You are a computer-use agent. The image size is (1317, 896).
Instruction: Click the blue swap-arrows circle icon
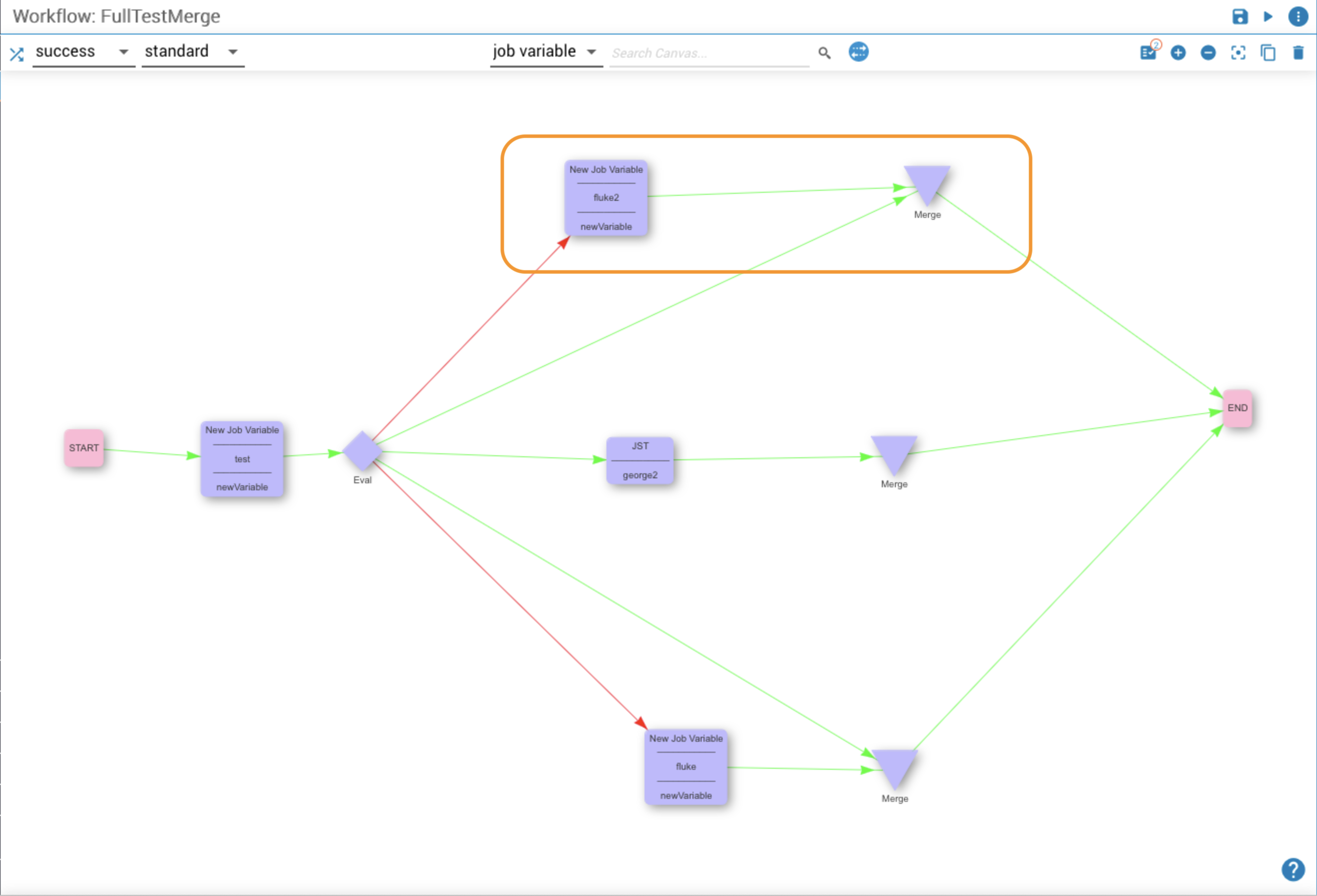coord(858,52)
